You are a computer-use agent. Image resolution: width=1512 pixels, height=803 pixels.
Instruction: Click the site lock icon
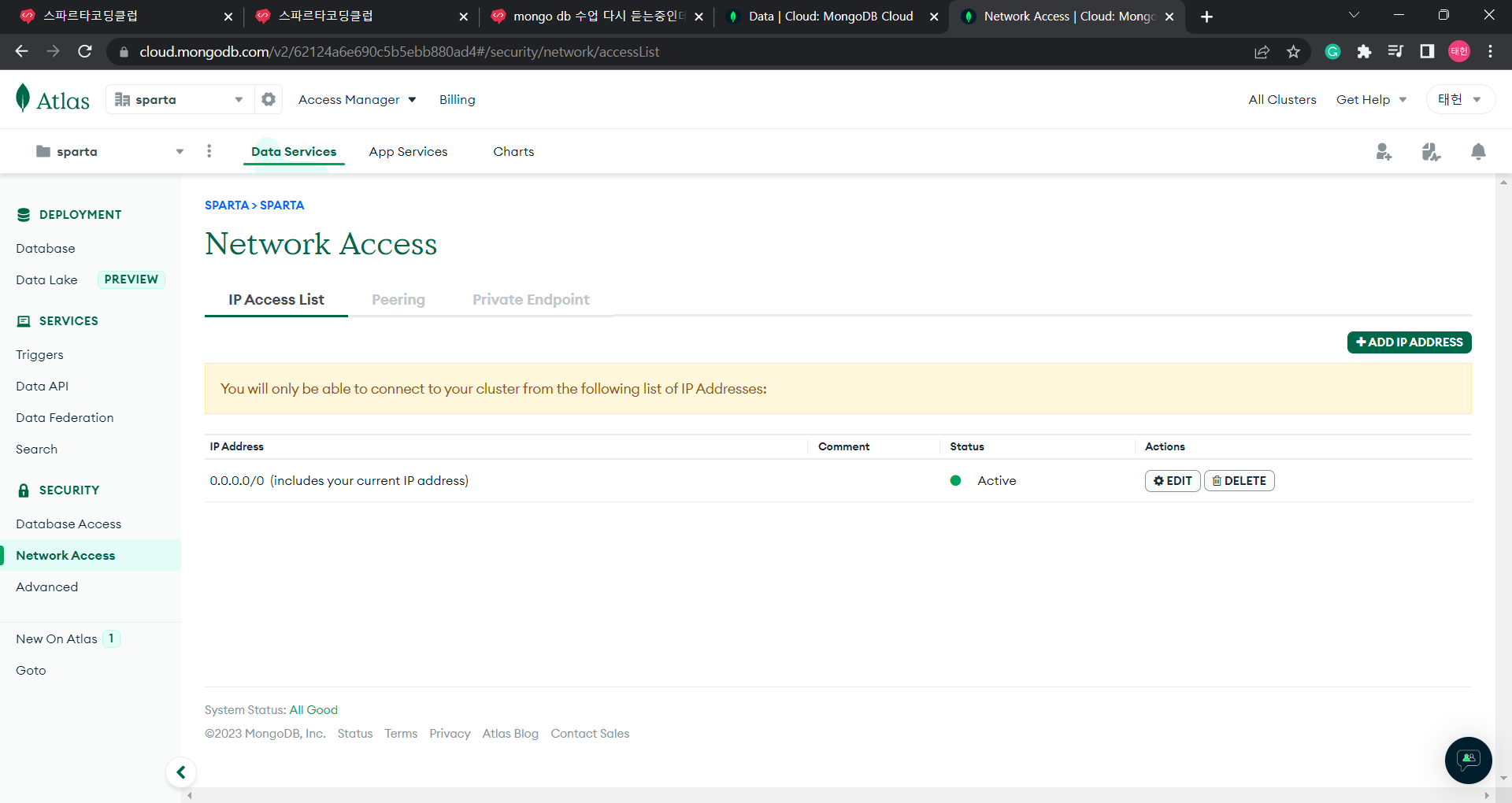pyautogui.click(x=124, y=52)
